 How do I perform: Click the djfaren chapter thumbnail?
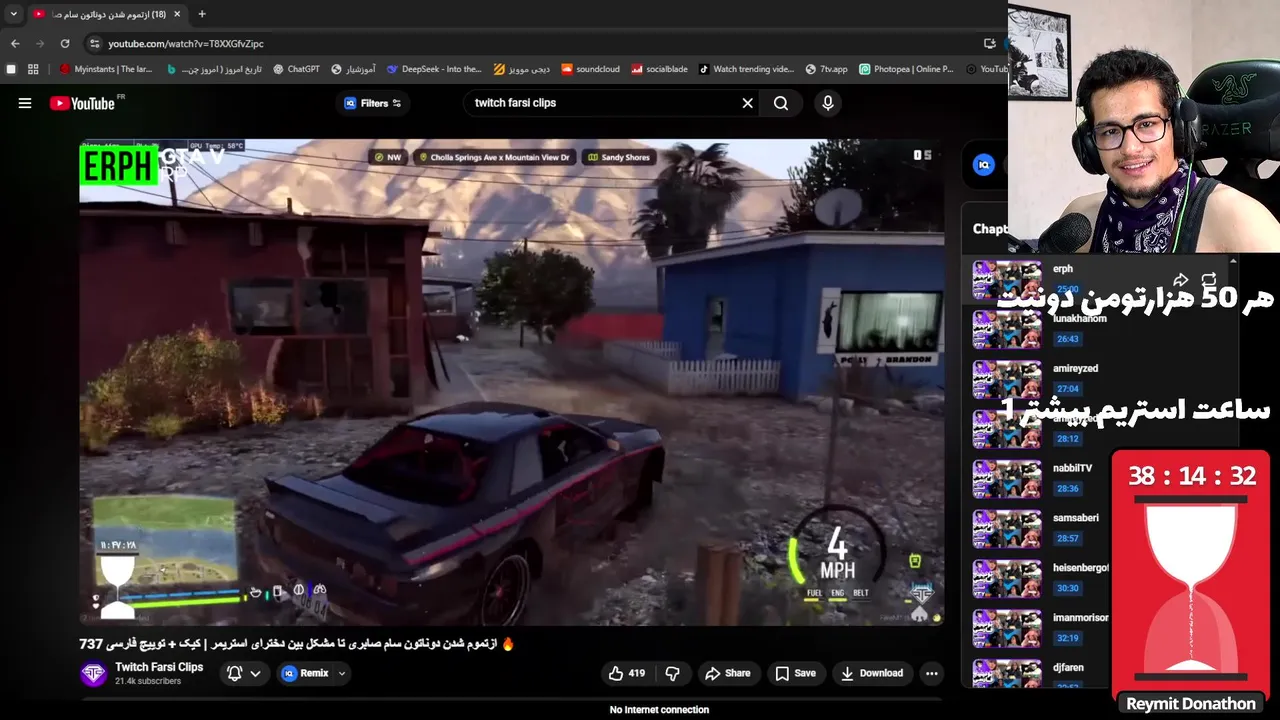1007,673
